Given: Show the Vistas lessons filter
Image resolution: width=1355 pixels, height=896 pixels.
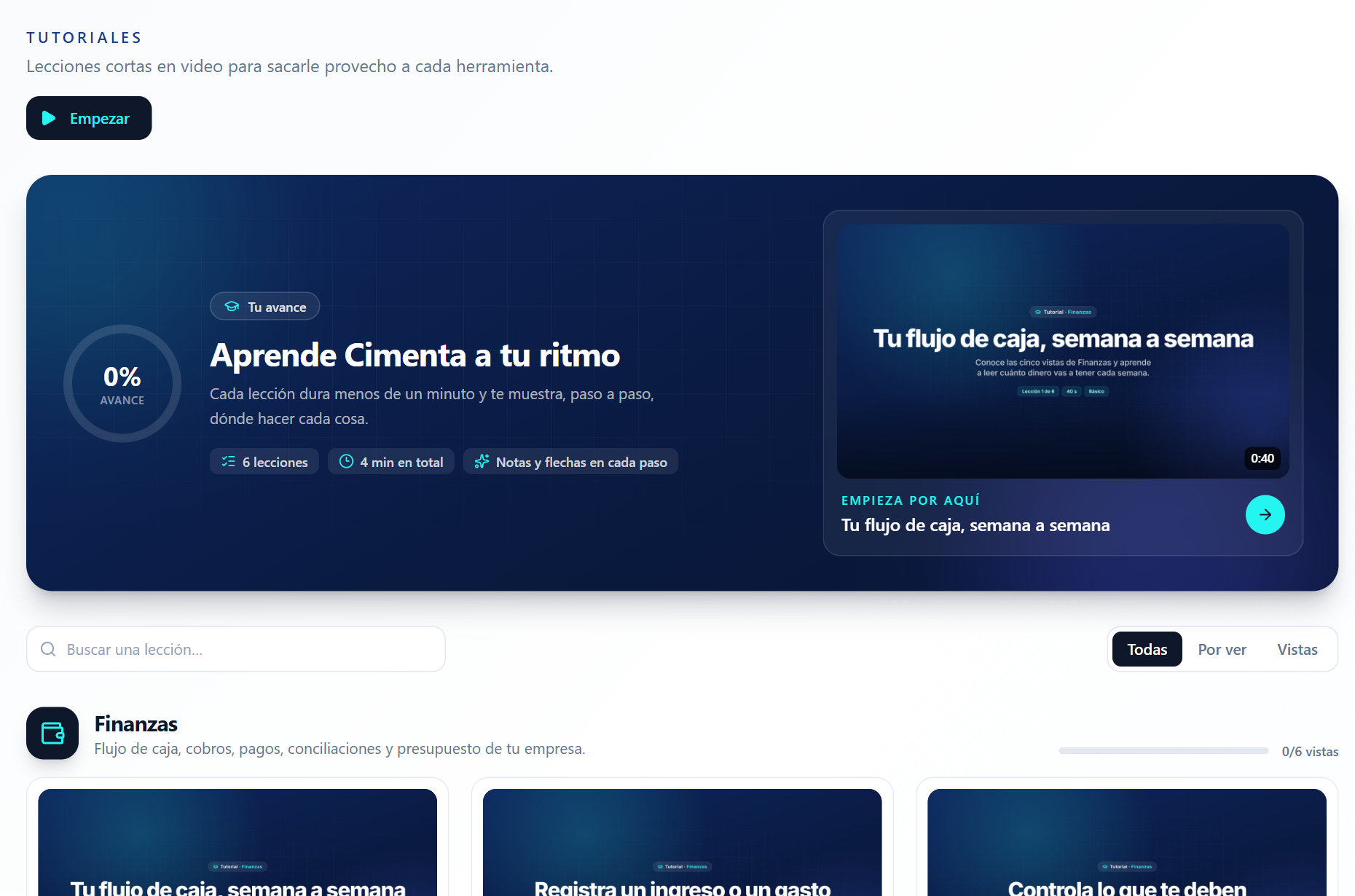Looking at the screenshot, I should 1297,649.
